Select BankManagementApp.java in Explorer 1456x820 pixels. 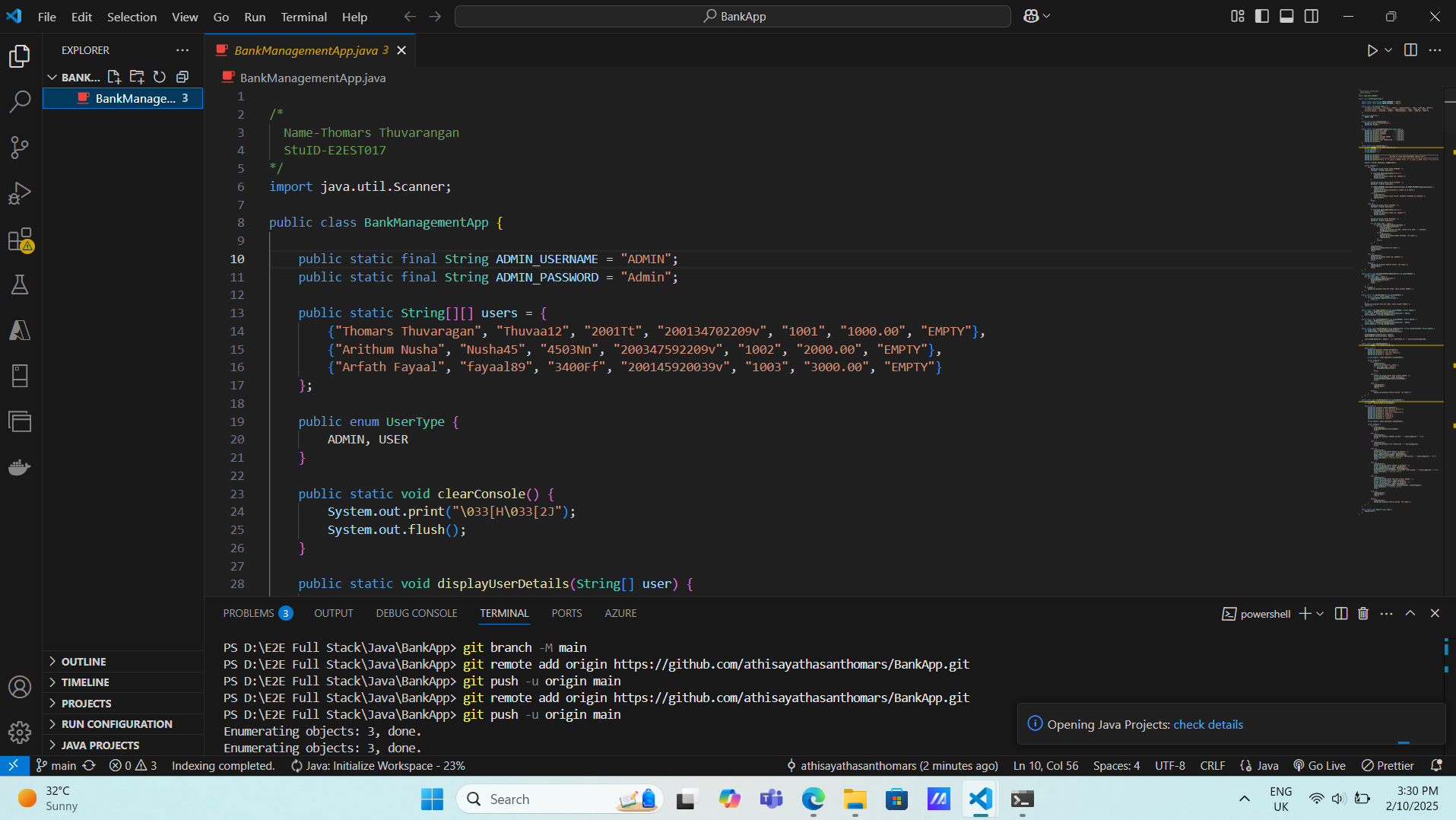click(x=123, y=98)
